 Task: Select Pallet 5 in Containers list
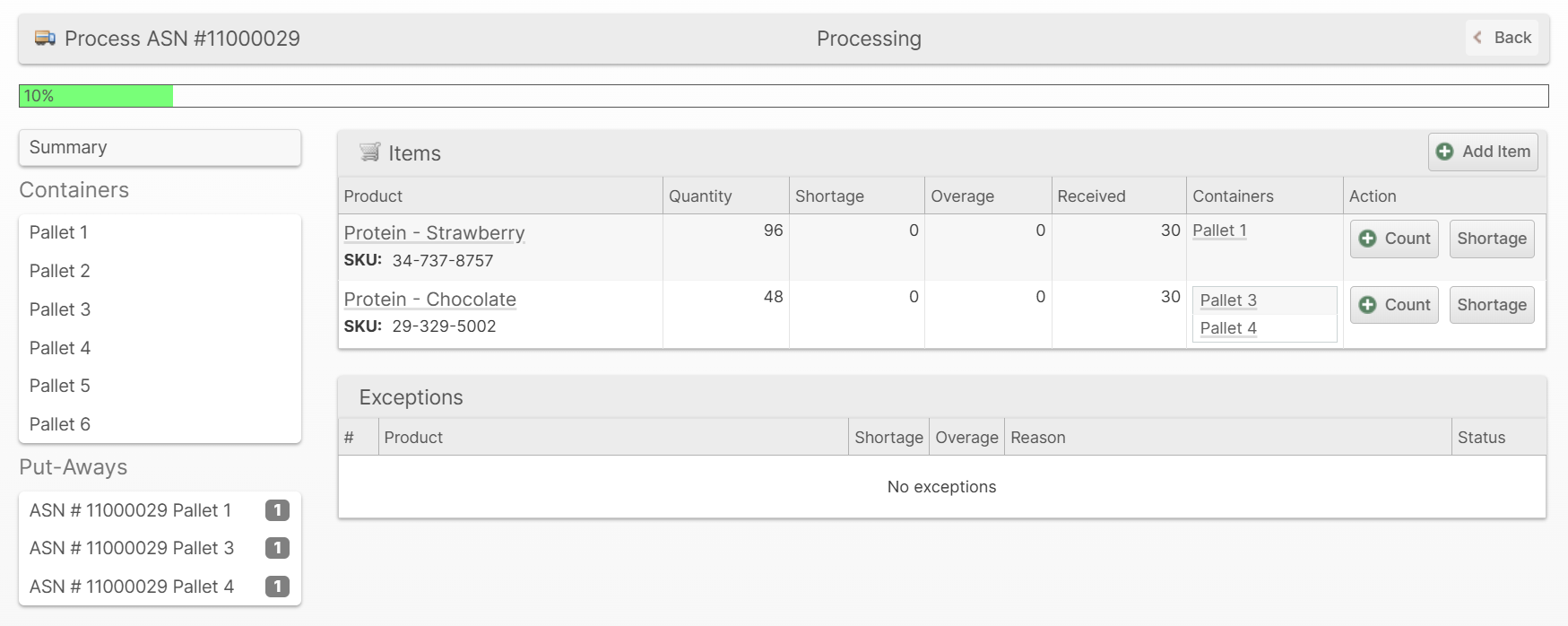tap(60, 386)
